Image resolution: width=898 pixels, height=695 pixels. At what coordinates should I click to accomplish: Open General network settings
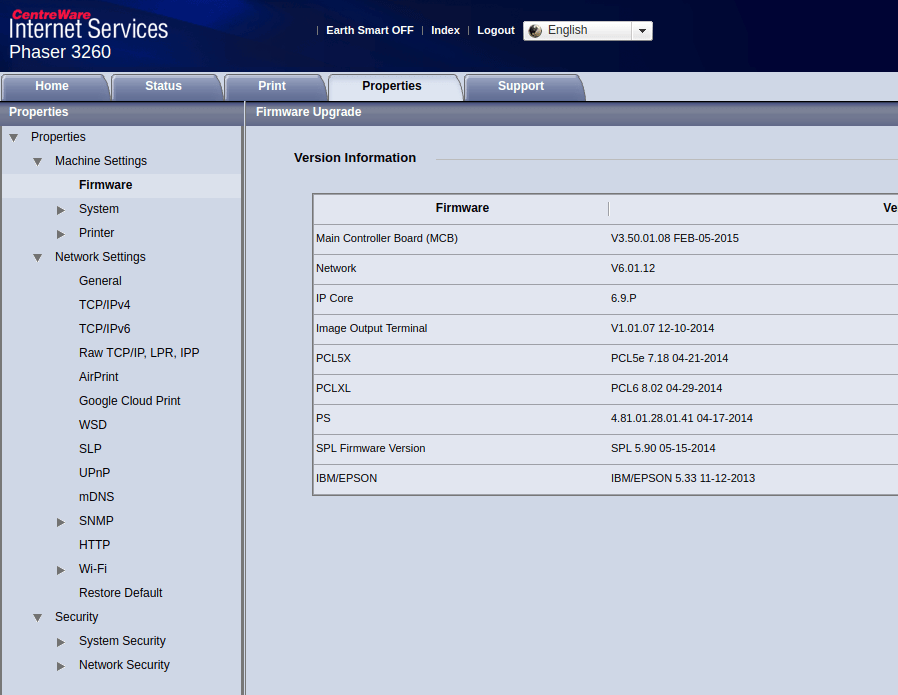[x=100, y=281]
